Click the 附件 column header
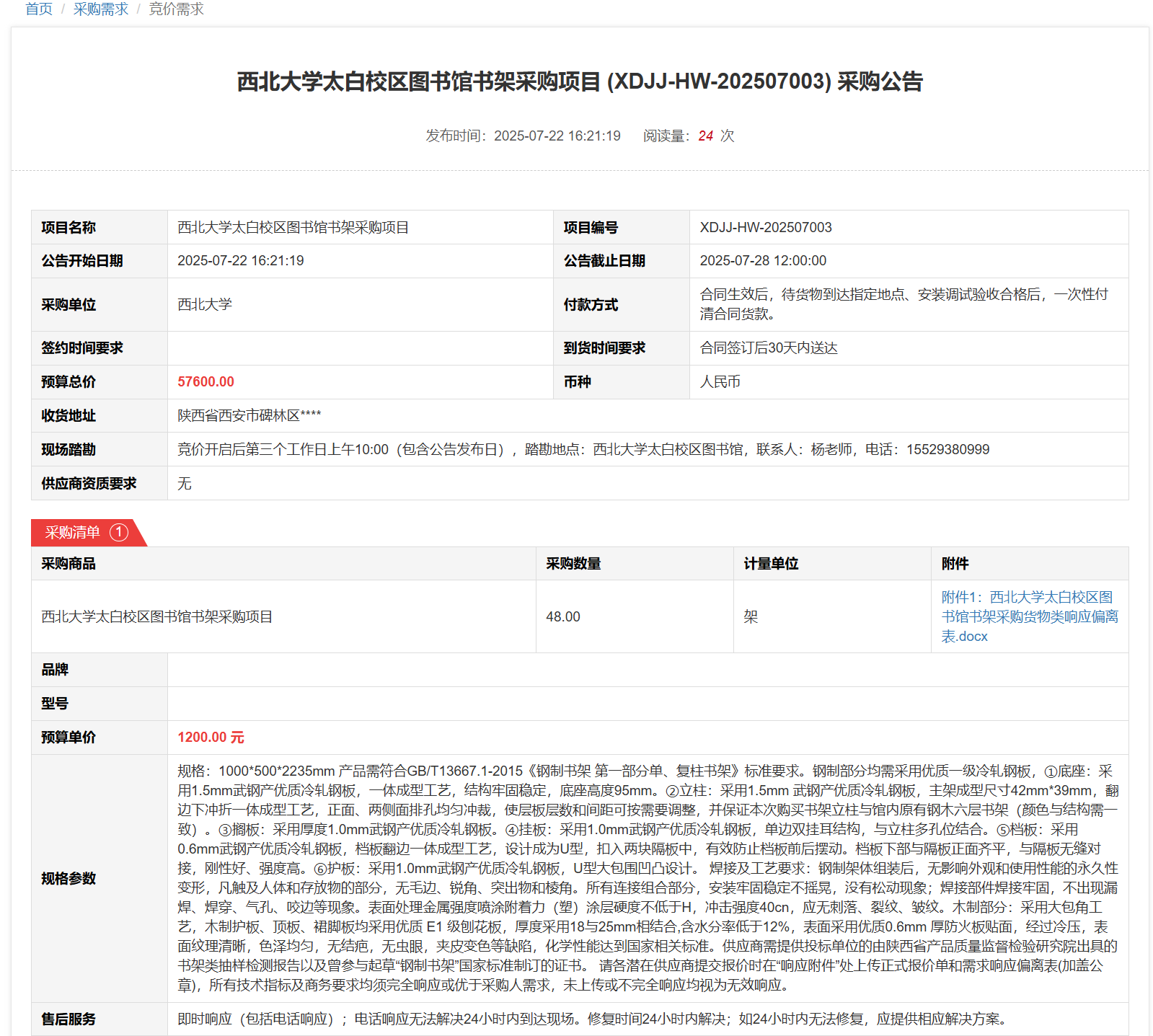This screenshot has width=1153, height=1036. tap(955, 564)
